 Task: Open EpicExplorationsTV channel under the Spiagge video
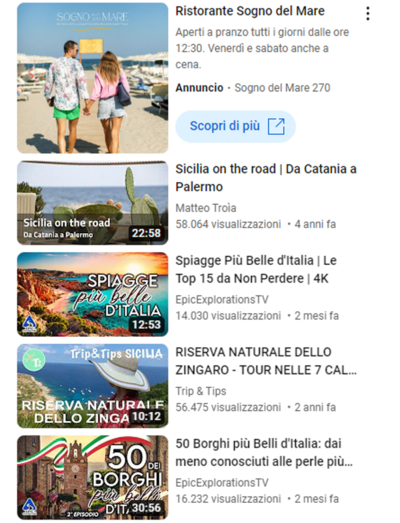pos(222,300)
